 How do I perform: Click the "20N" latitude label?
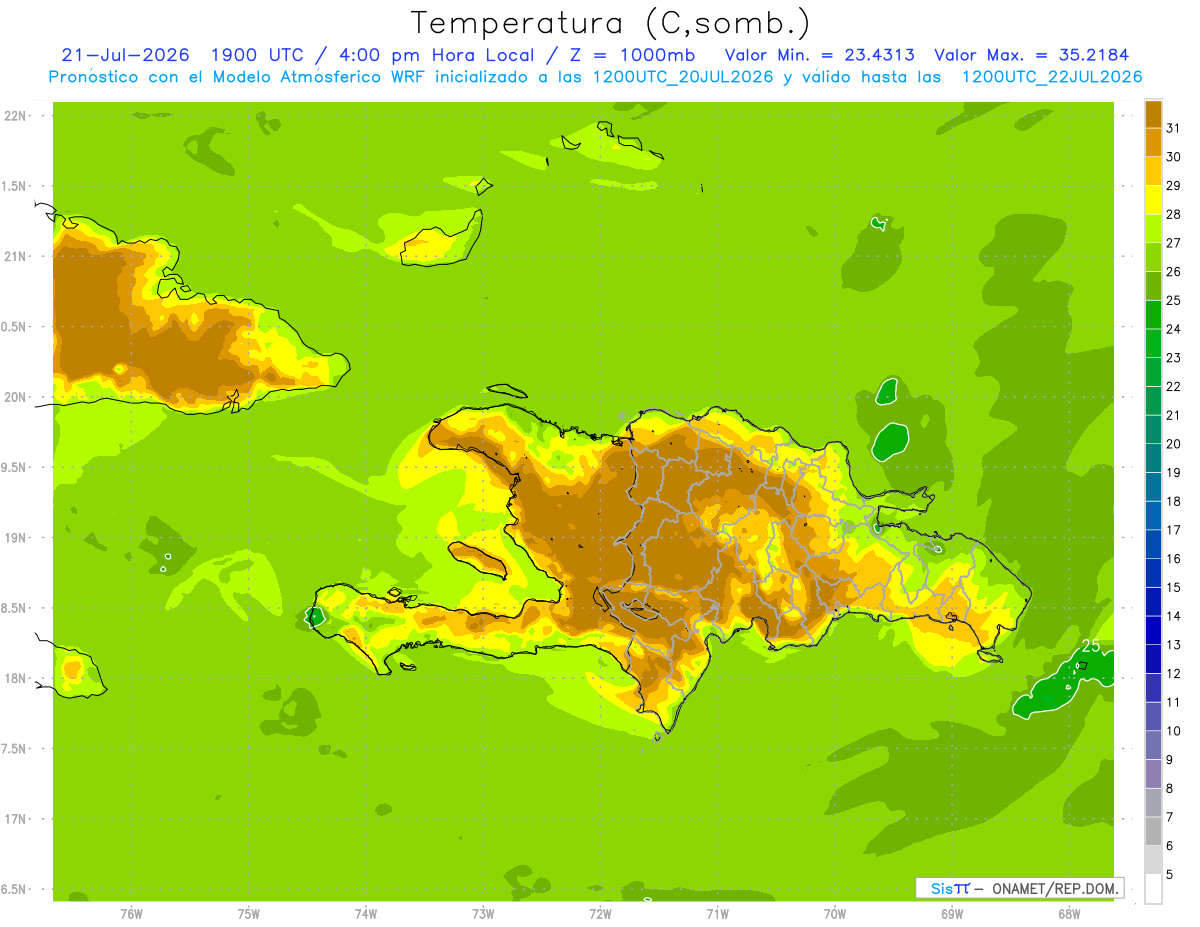(x=16, y=397)
